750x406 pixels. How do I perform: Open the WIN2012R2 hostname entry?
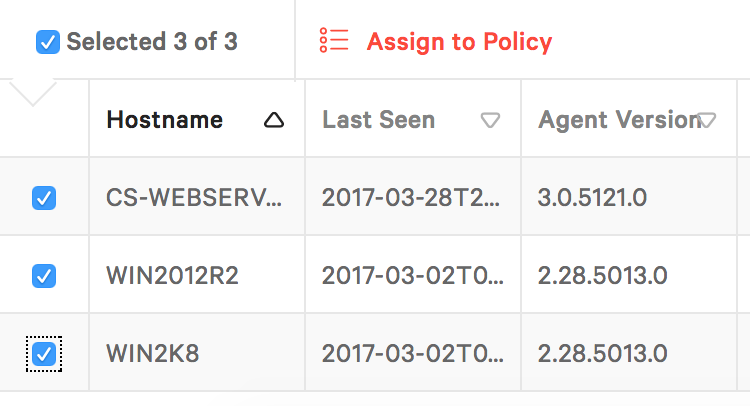point(172,275)
